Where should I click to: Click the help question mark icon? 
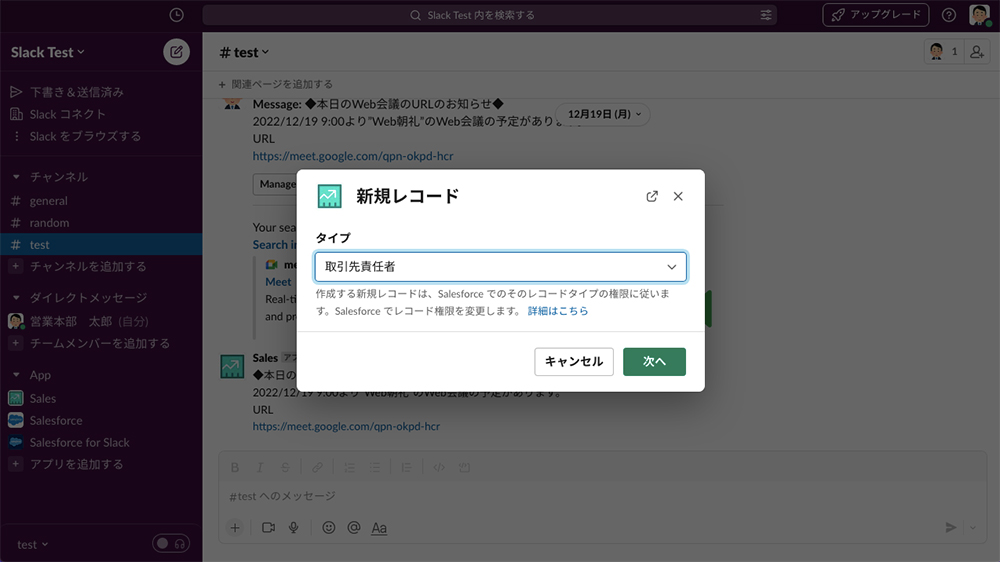[x=949, y=15]
